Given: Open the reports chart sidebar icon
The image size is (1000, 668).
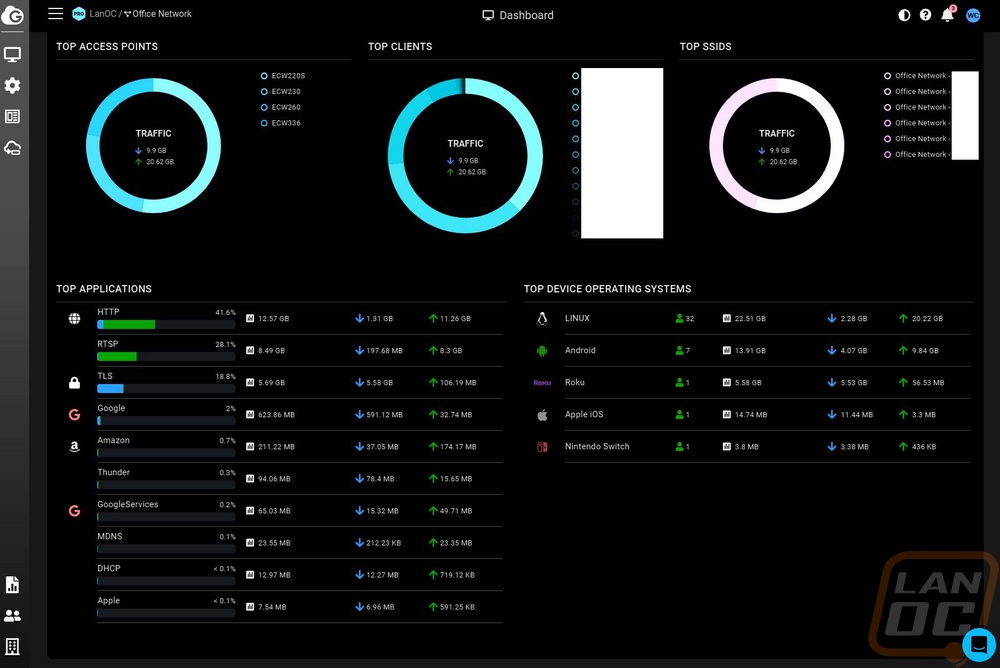Looking at the screenshot, I should (x=13, y=584).
